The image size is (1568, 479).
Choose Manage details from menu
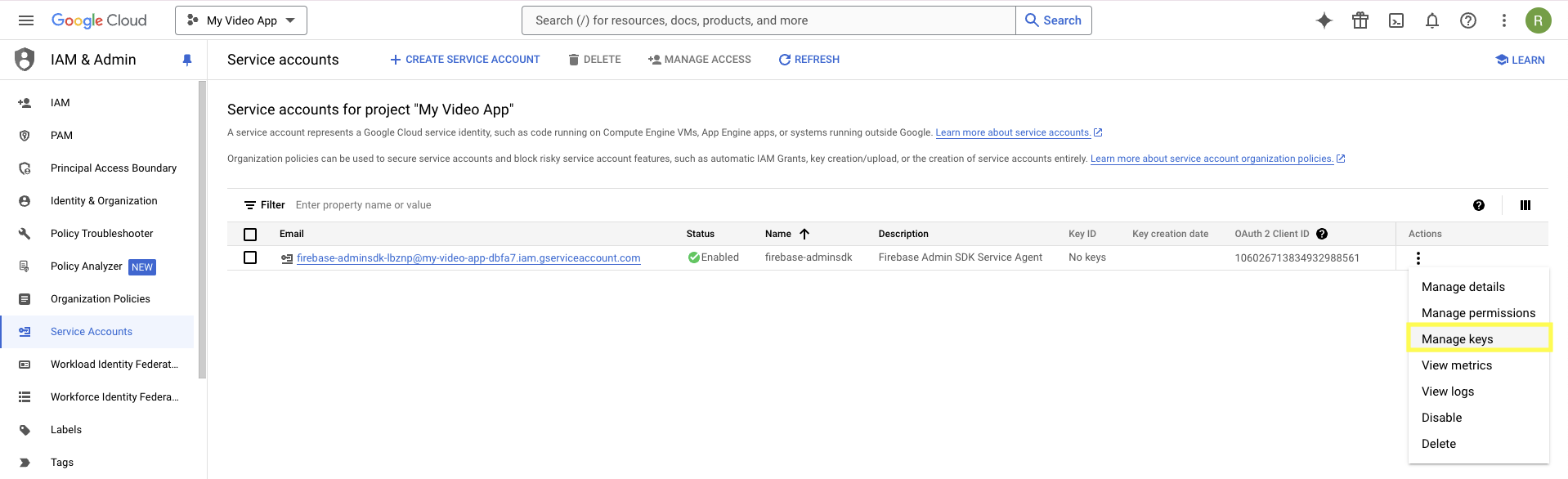[1479, 287]
